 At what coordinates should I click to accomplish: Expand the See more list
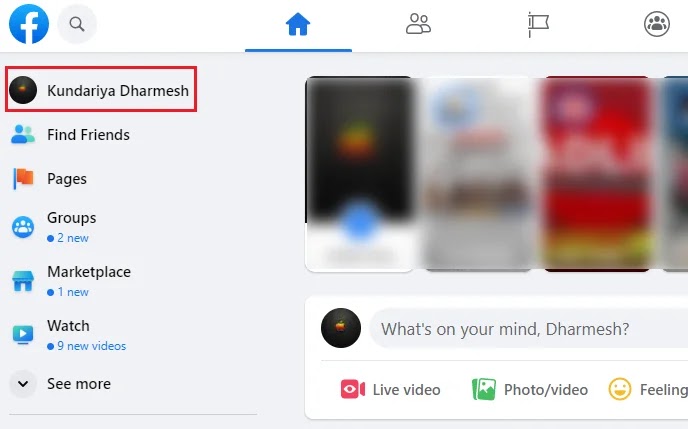click(61, 384)
